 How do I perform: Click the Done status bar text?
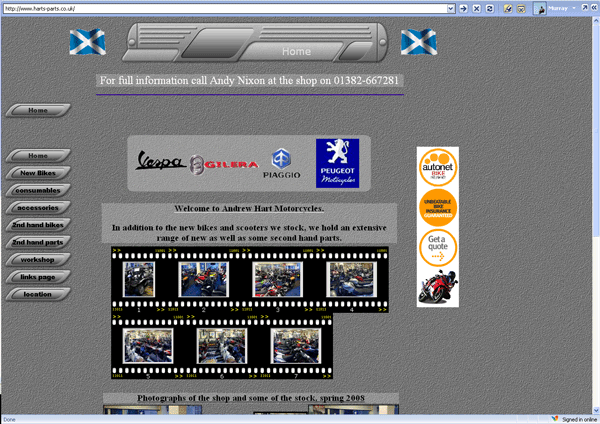(10, 420)
